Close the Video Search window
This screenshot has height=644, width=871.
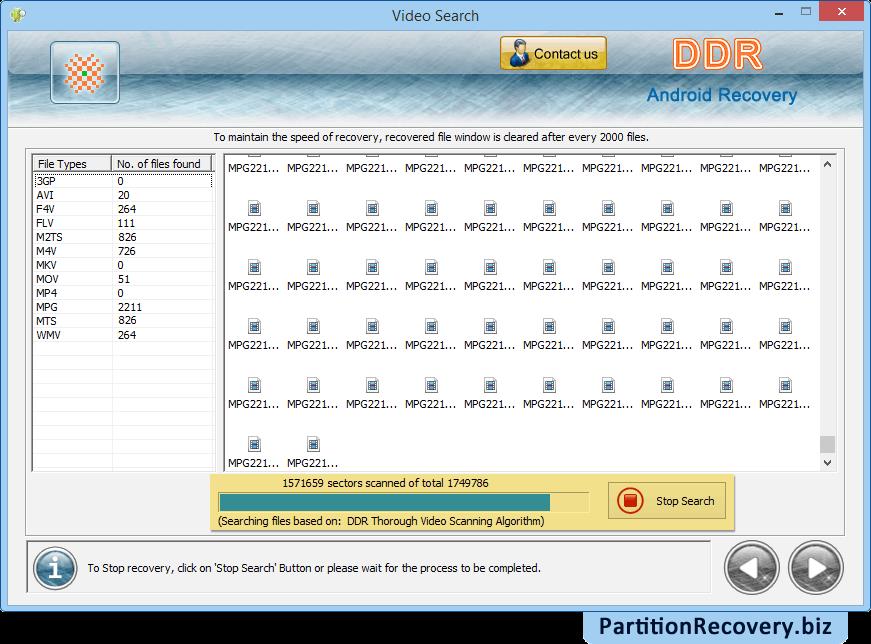[x=842, y=11]
